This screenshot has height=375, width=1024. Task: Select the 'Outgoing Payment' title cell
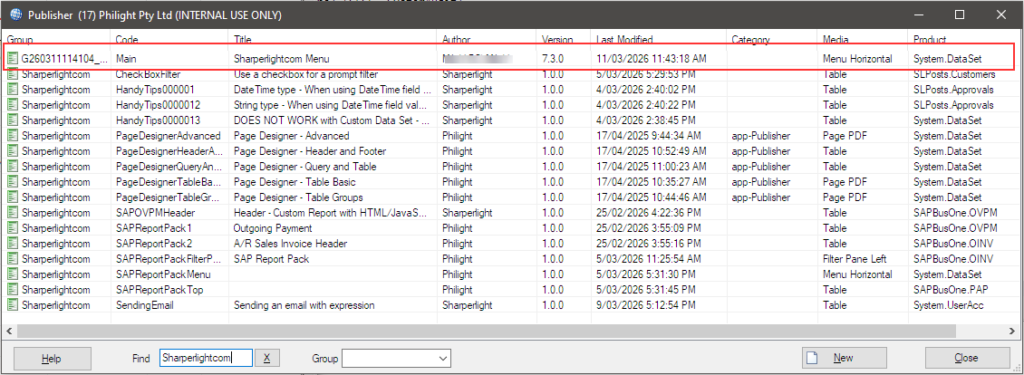[273, 228]
